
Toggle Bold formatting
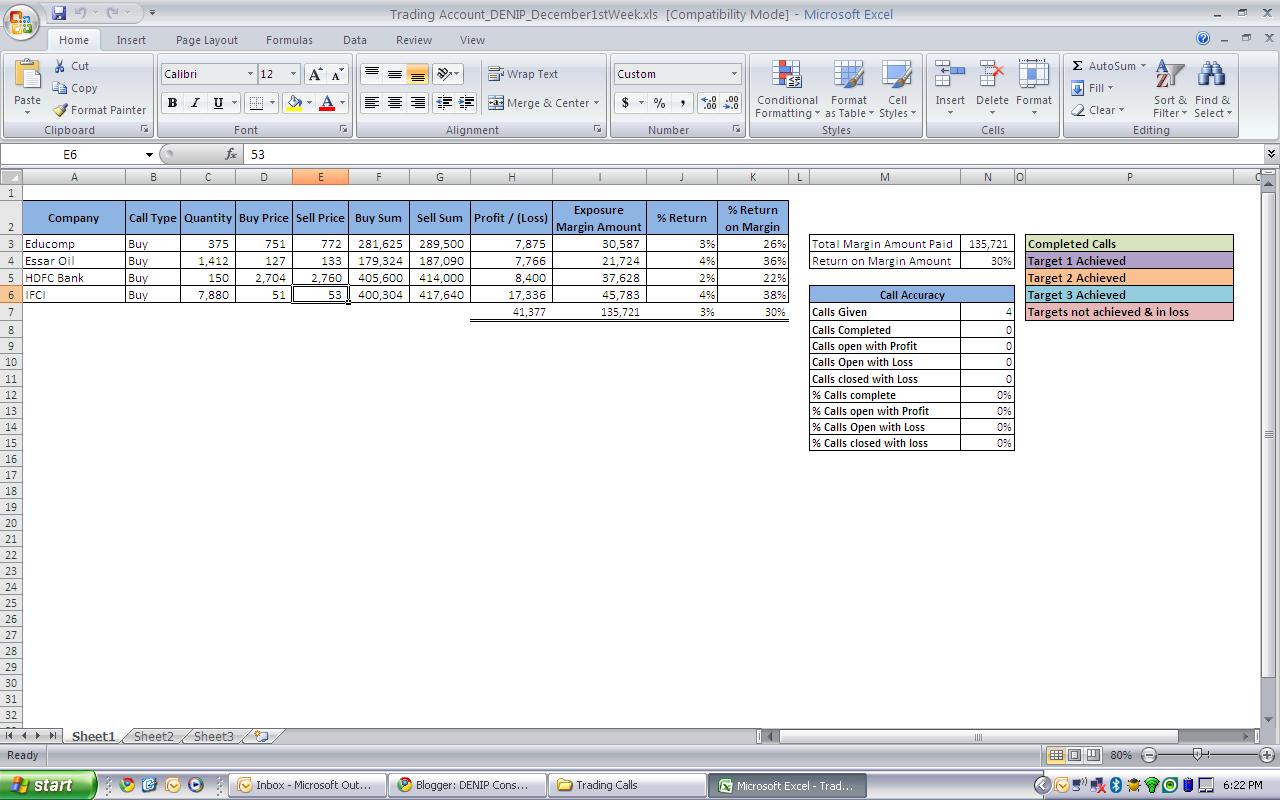pyautogui.click(x=172, y=103)
